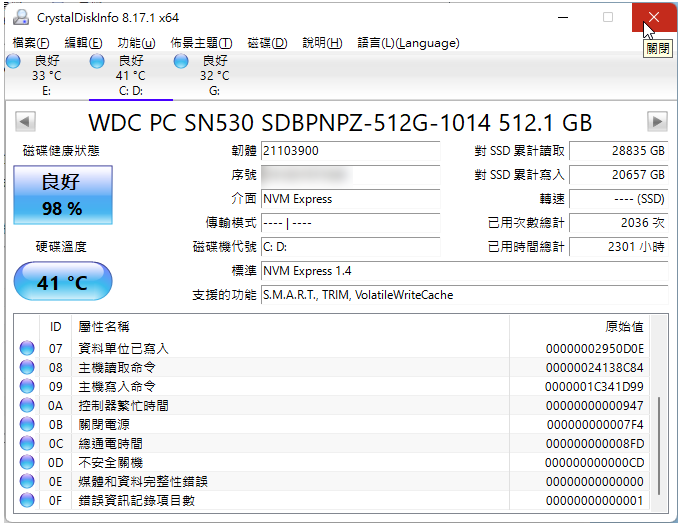Click the standard field NVM Express 1.4
The width and height of the screenshot is (682, 527).
coord(465,271)
